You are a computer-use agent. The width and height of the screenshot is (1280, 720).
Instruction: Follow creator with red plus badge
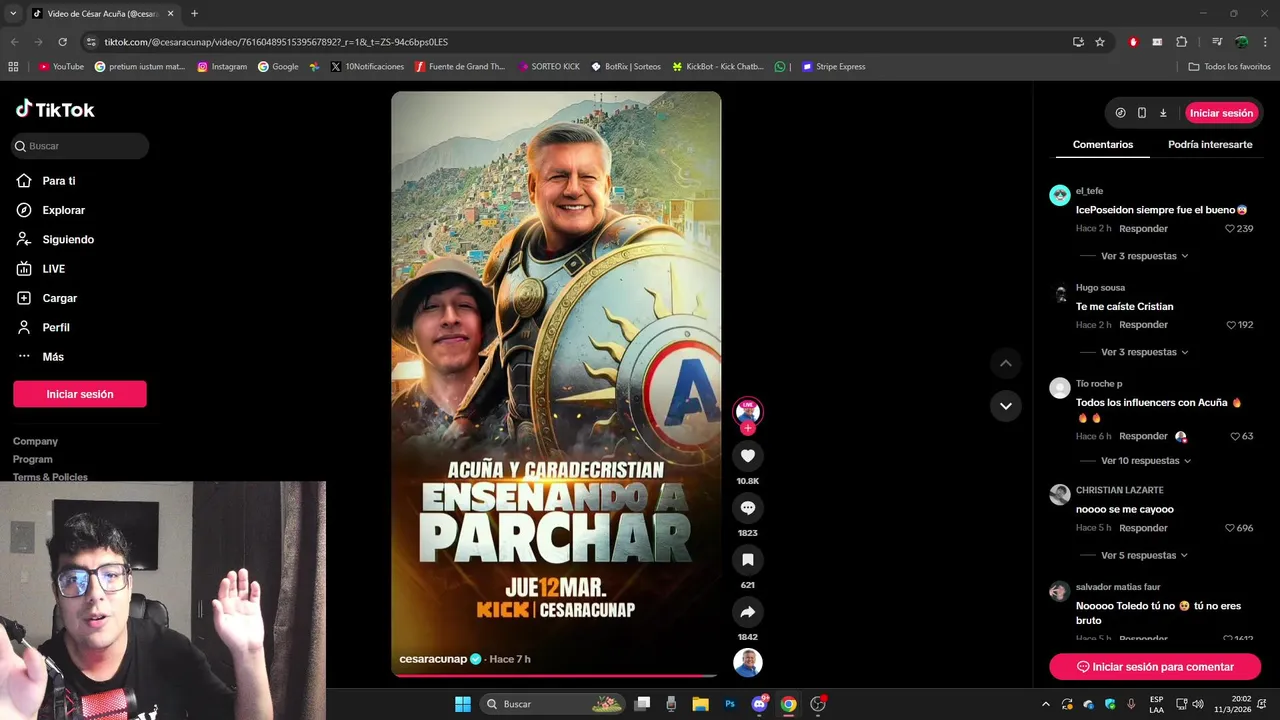pos(747,428)
